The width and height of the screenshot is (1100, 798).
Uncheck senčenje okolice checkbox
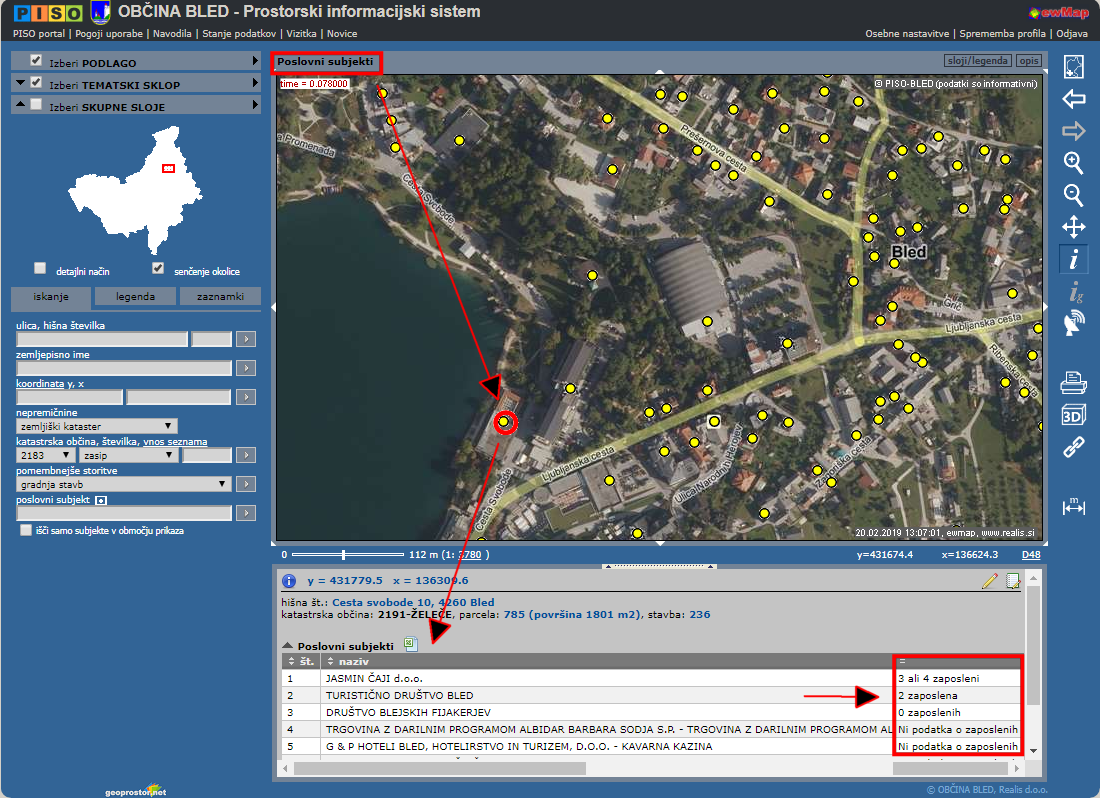(x=158, y=269)
